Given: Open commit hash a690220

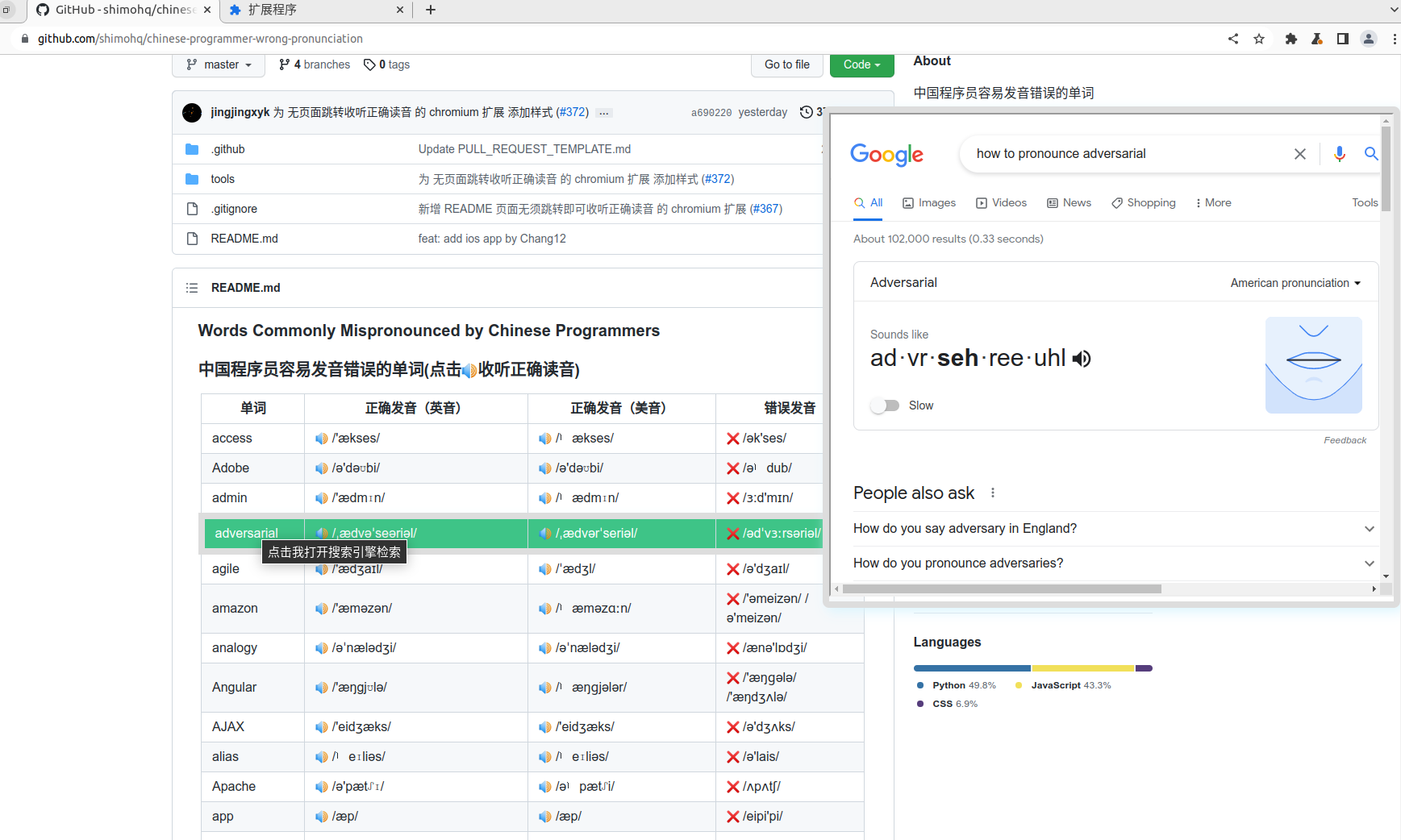Looking at the screenshot, I should (x=711, y=113).
